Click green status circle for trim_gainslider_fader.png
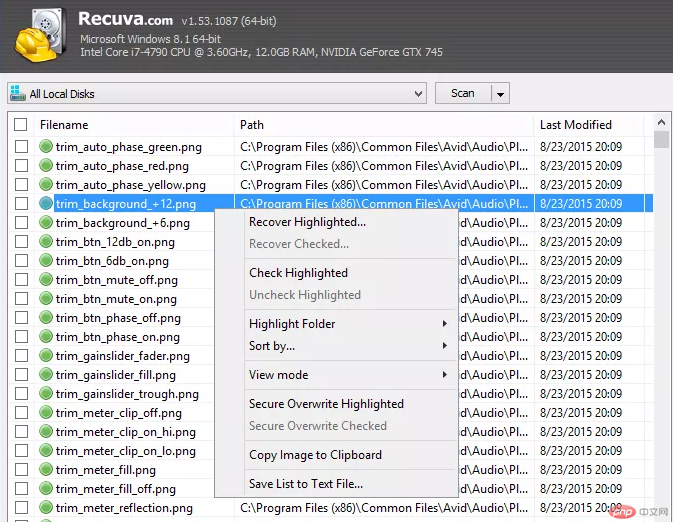673x522 pixels. (x=46, y=355)
